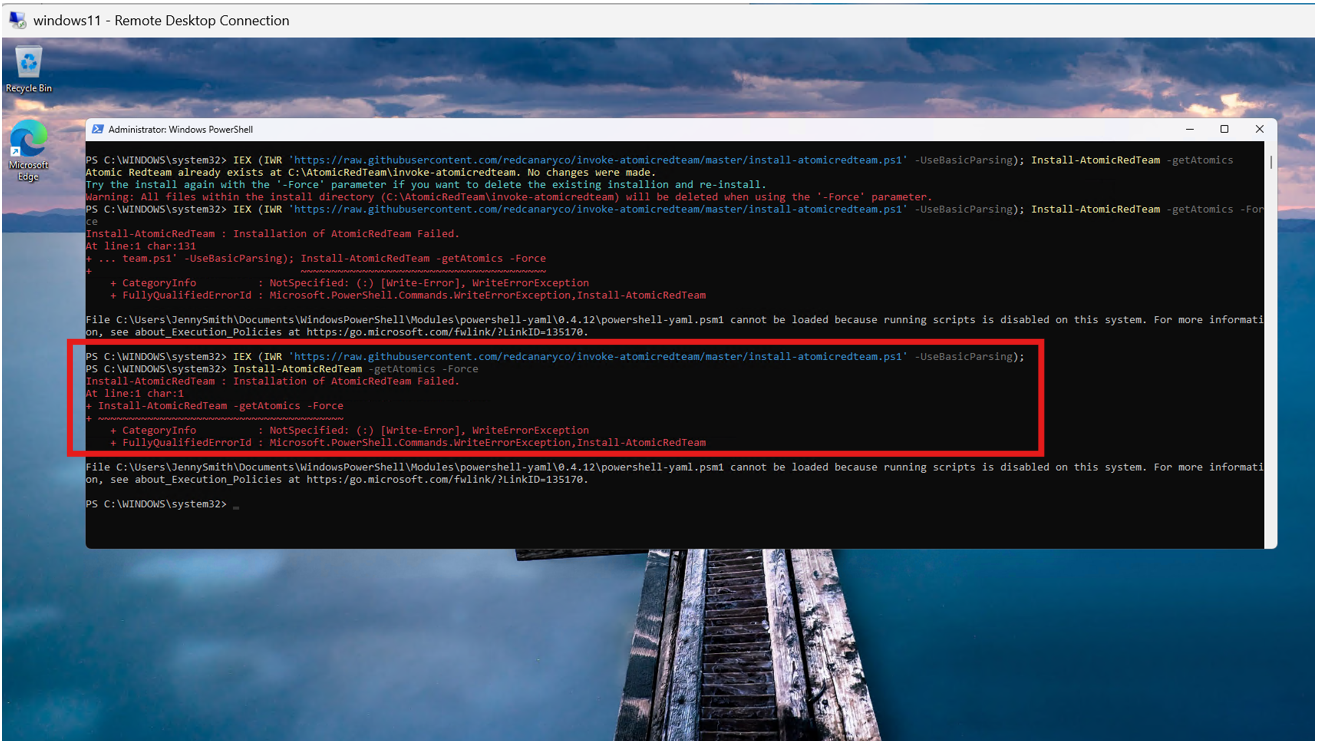
Task: Minimize the Administrator: Windows PowerShell window
Action: pos(1189,129)
